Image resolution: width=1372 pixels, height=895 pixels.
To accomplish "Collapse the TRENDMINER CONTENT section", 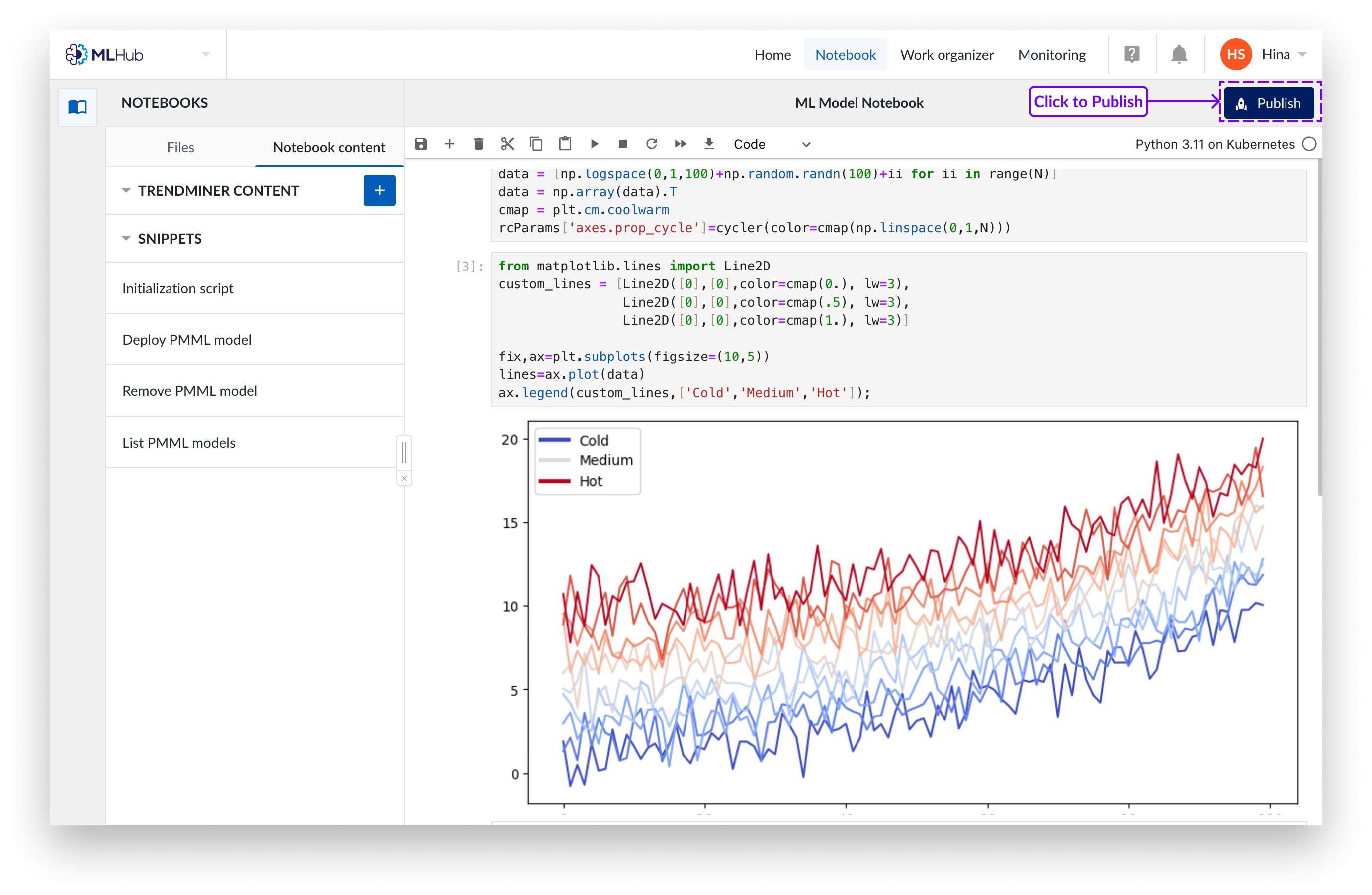I will [126, 190].
